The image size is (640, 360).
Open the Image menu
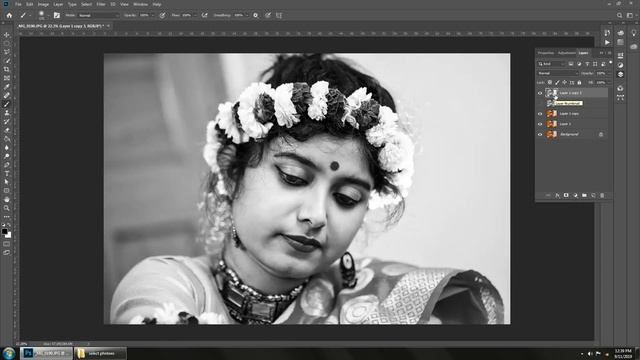pyautogui.click(x=43, y=4)
